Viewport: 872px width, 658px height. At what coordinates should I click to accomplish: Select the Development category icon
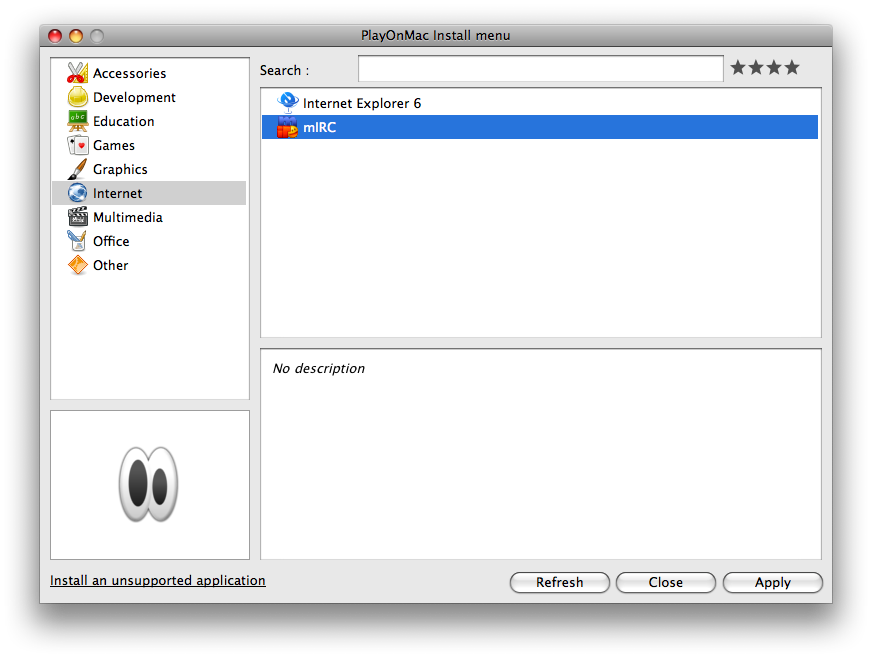(x=77, y=97)
